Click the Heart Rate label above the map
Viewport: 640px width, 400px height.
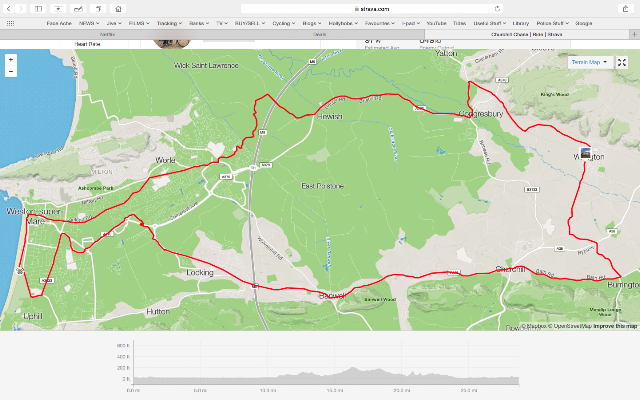point(87,44)
